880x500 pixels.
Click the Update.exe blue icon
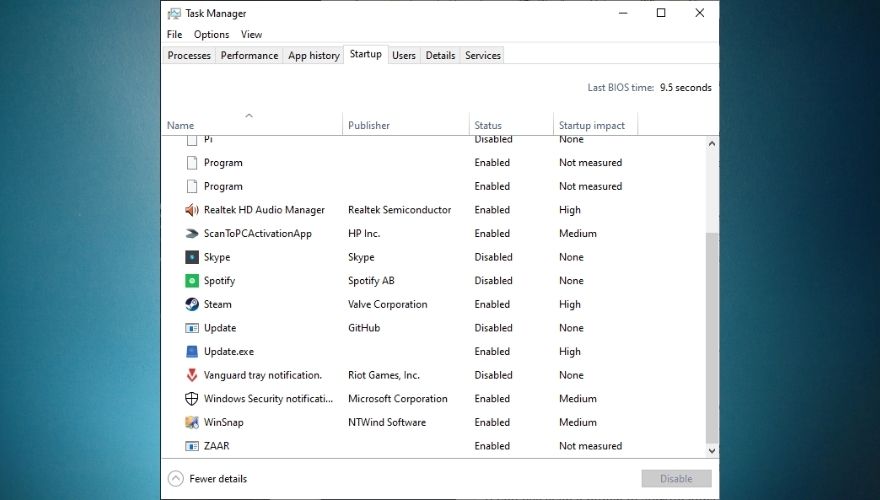pos(191,351)
